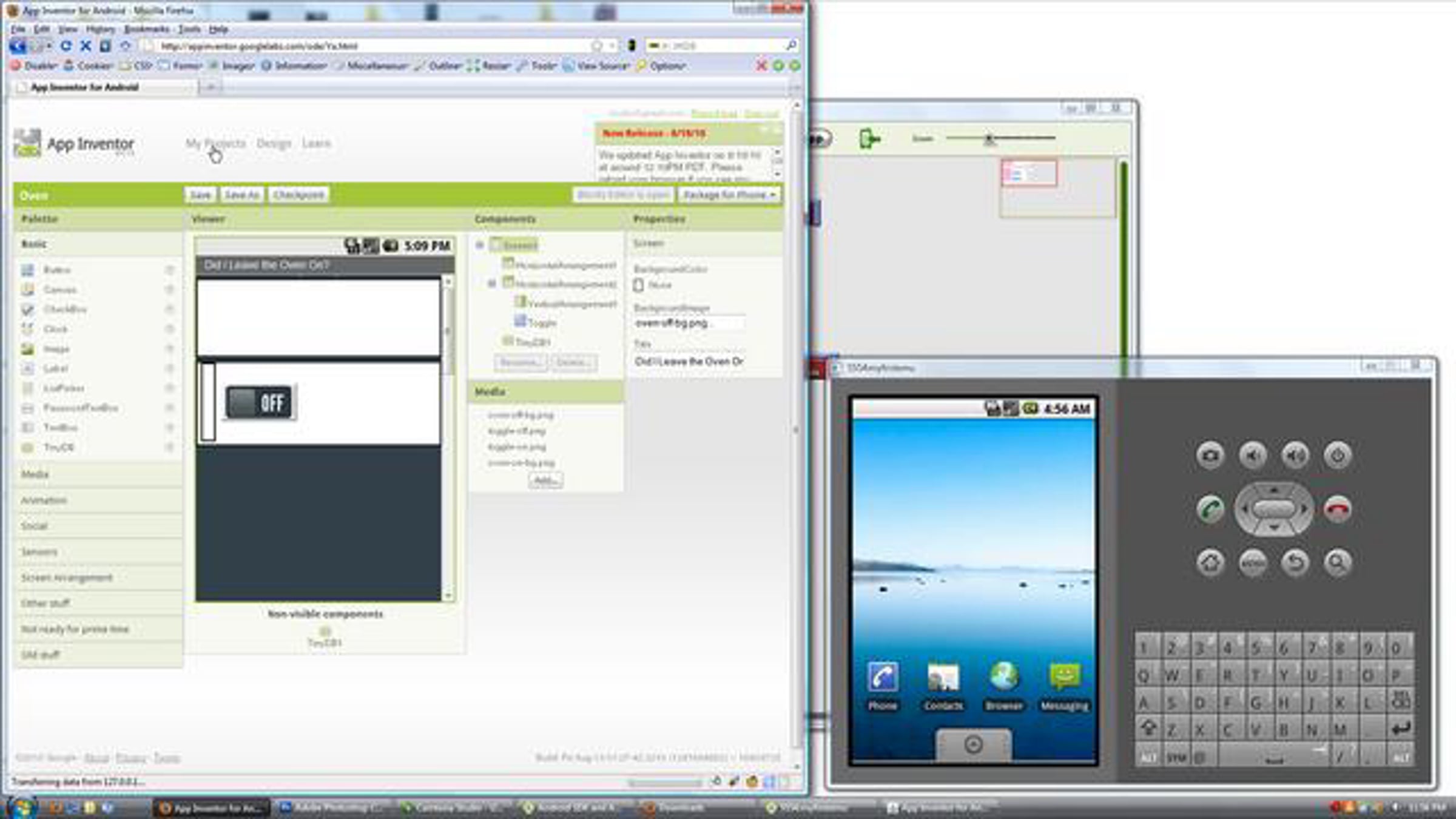Open Adobe Photoshop from the taskbar
1456x819 pixels.
tap(332, 808)
